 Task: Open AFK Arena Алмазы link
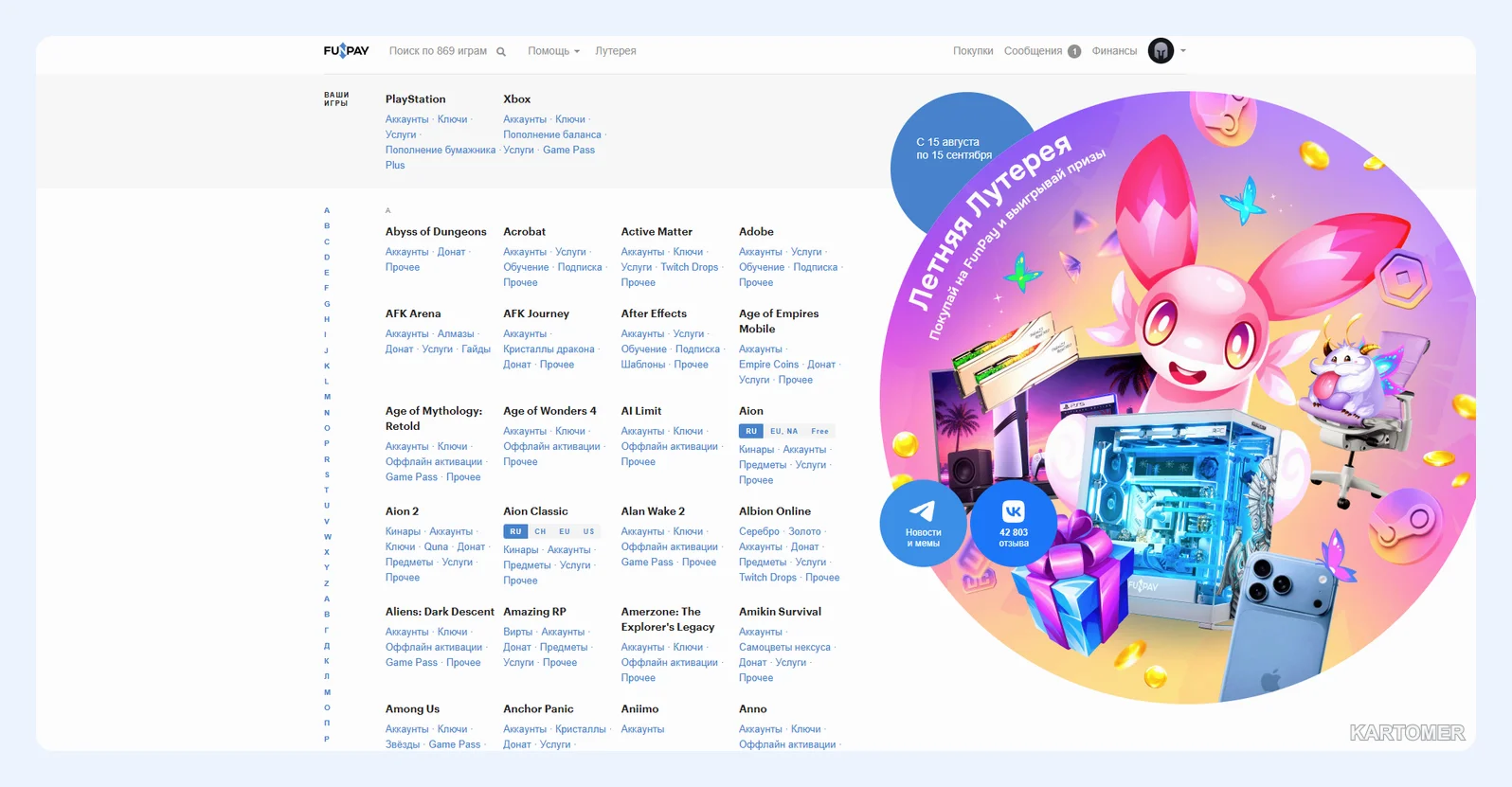tap(456, 333)
